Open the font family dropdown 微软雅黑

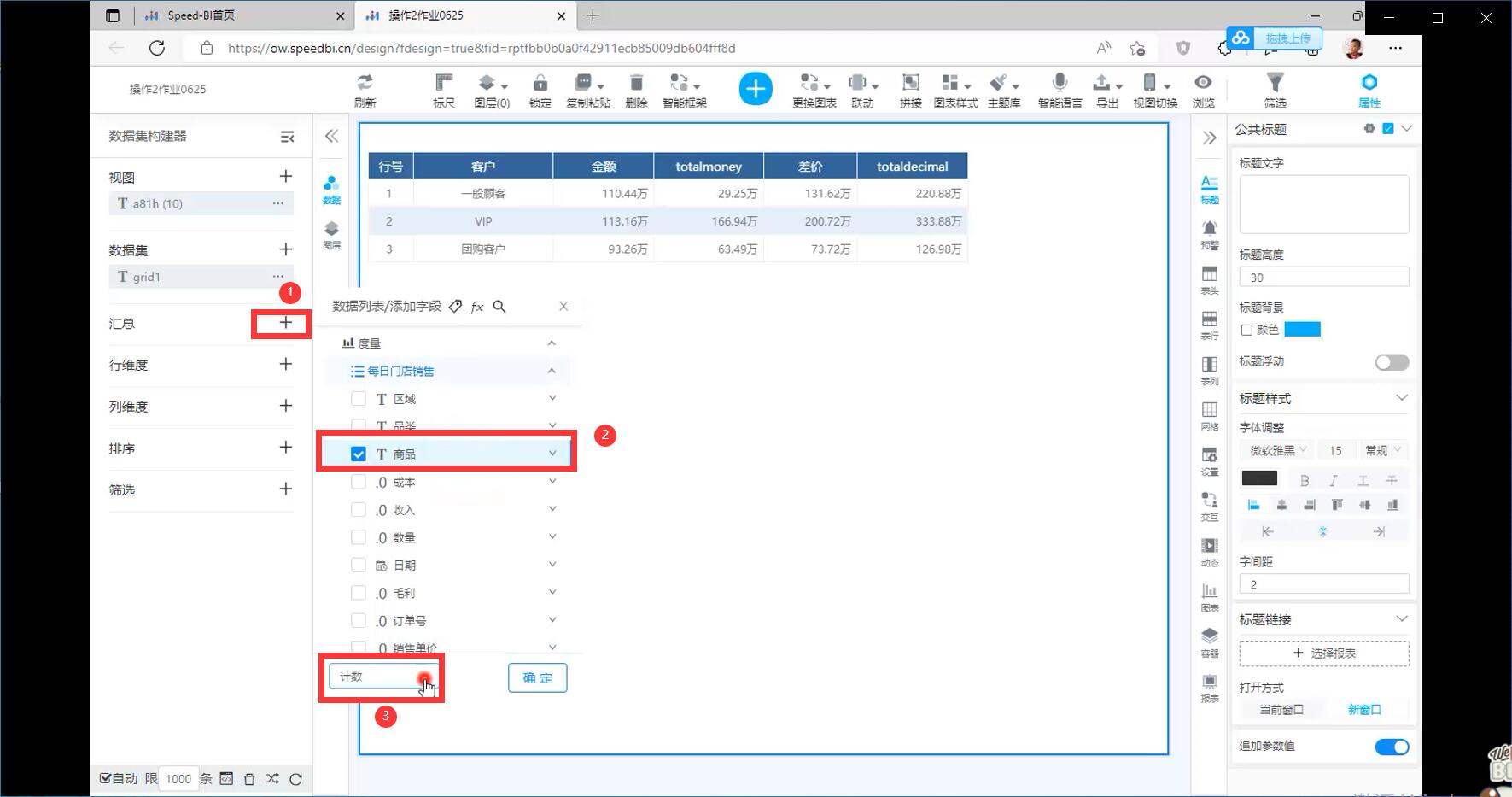[1277, 450]
